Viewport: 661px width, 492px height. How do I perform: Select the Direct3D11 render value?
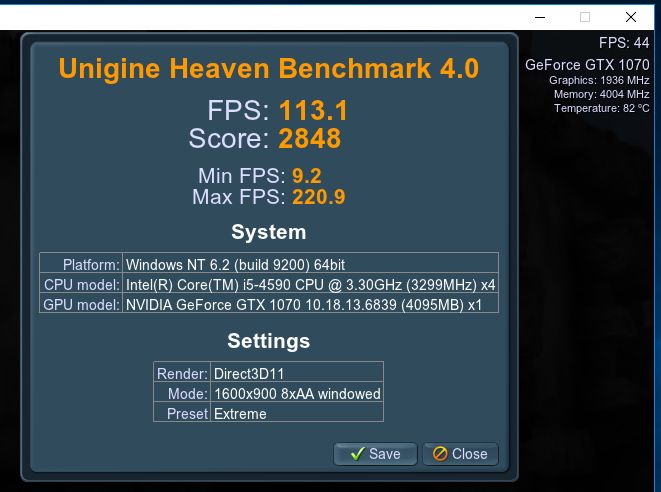coord(297,373)
